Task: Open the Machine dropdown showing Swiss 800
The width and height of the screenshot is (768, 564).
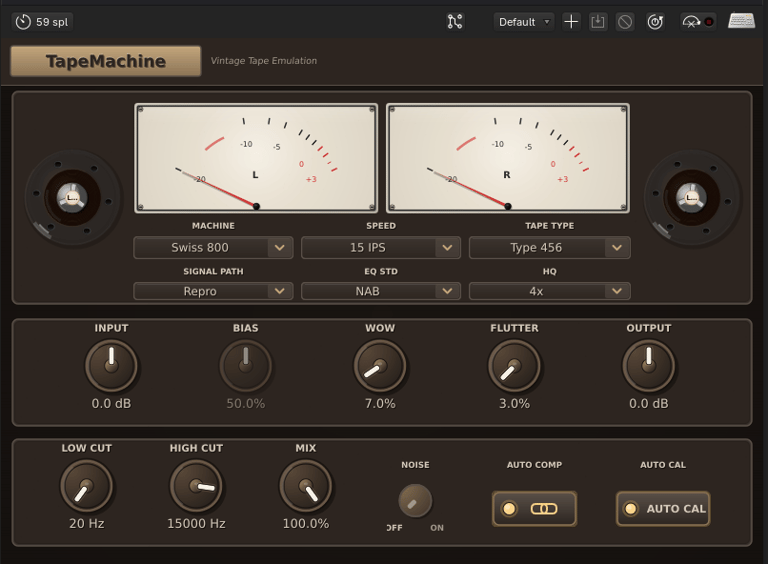Action: point(213,248)
